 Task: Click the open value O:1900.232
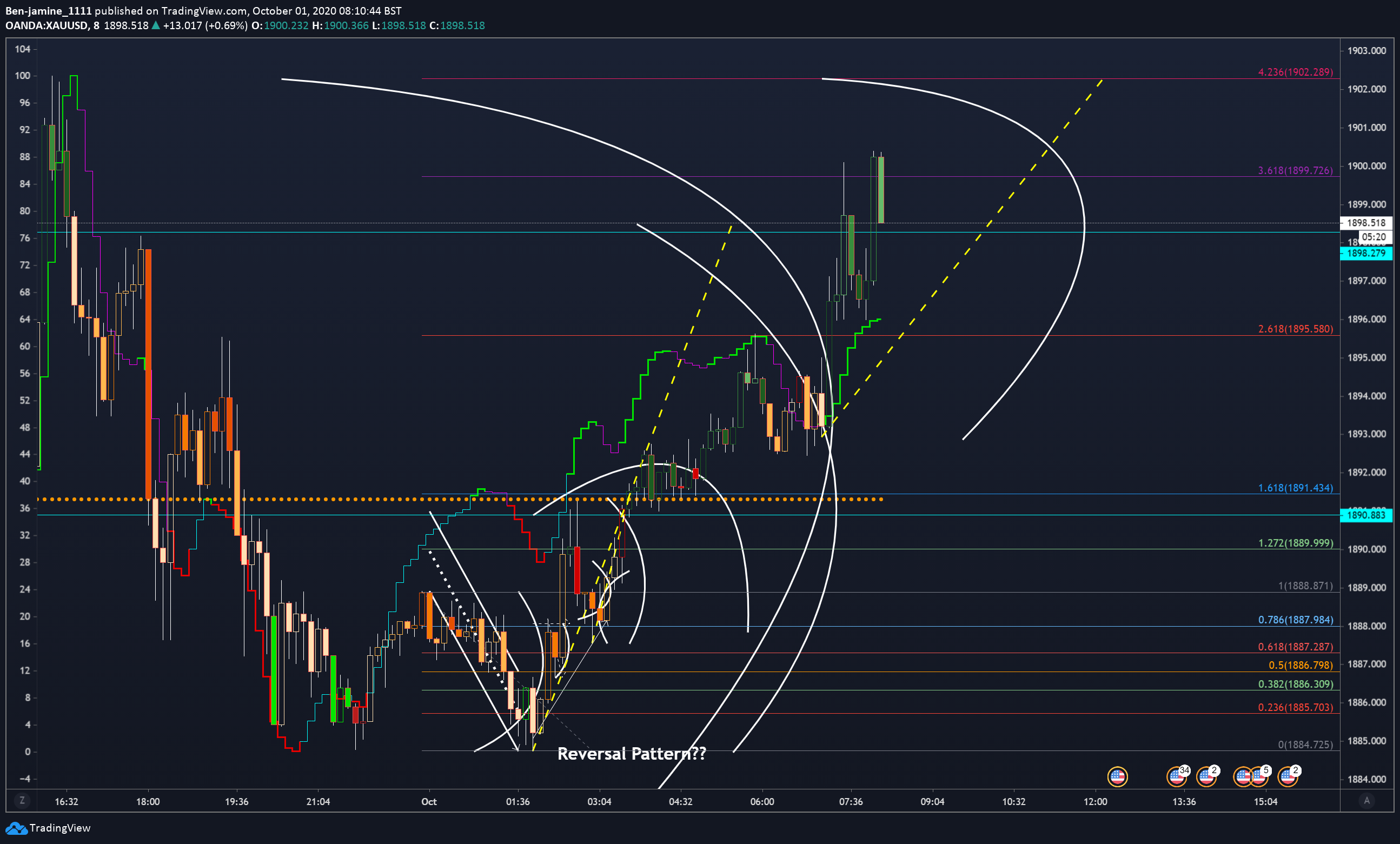point(280,25)
